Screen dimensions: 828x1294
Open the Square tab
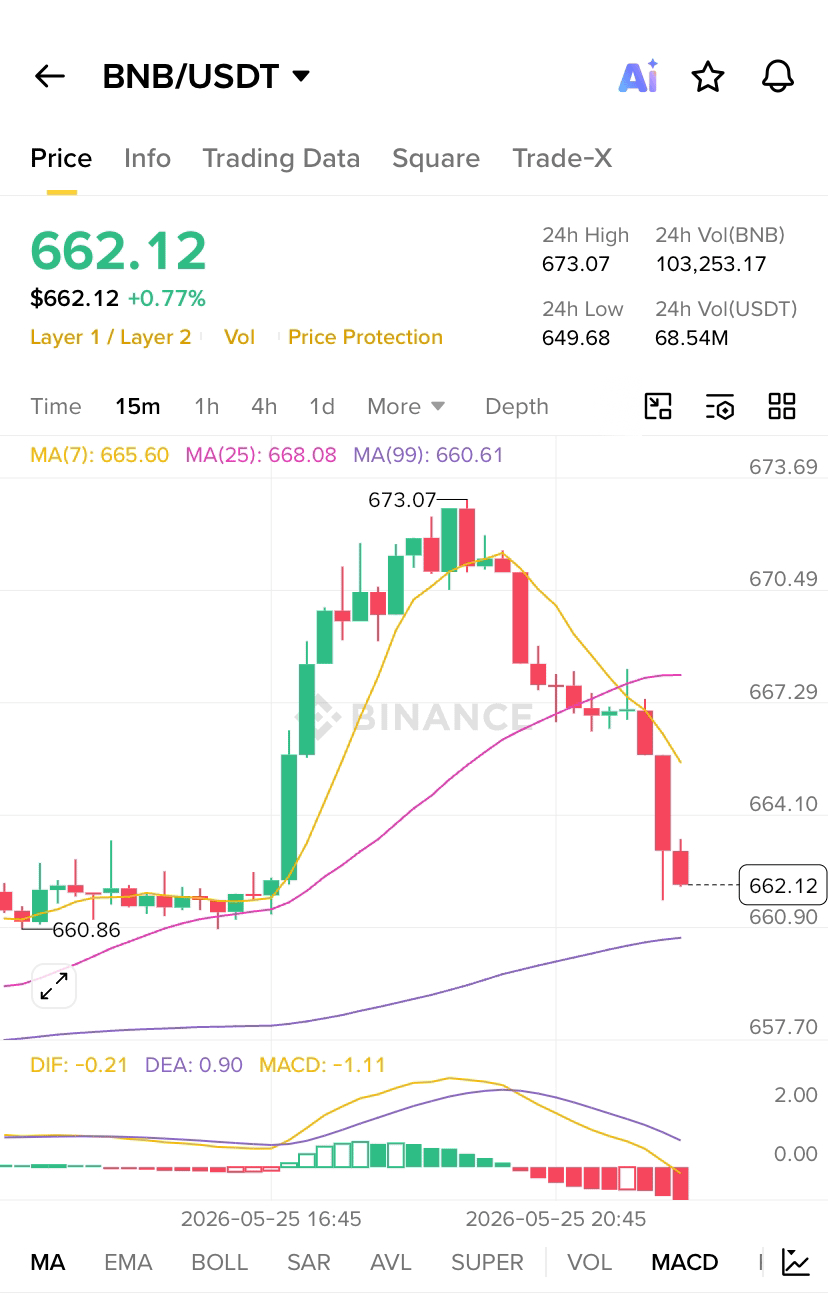[x=436, y=158]
